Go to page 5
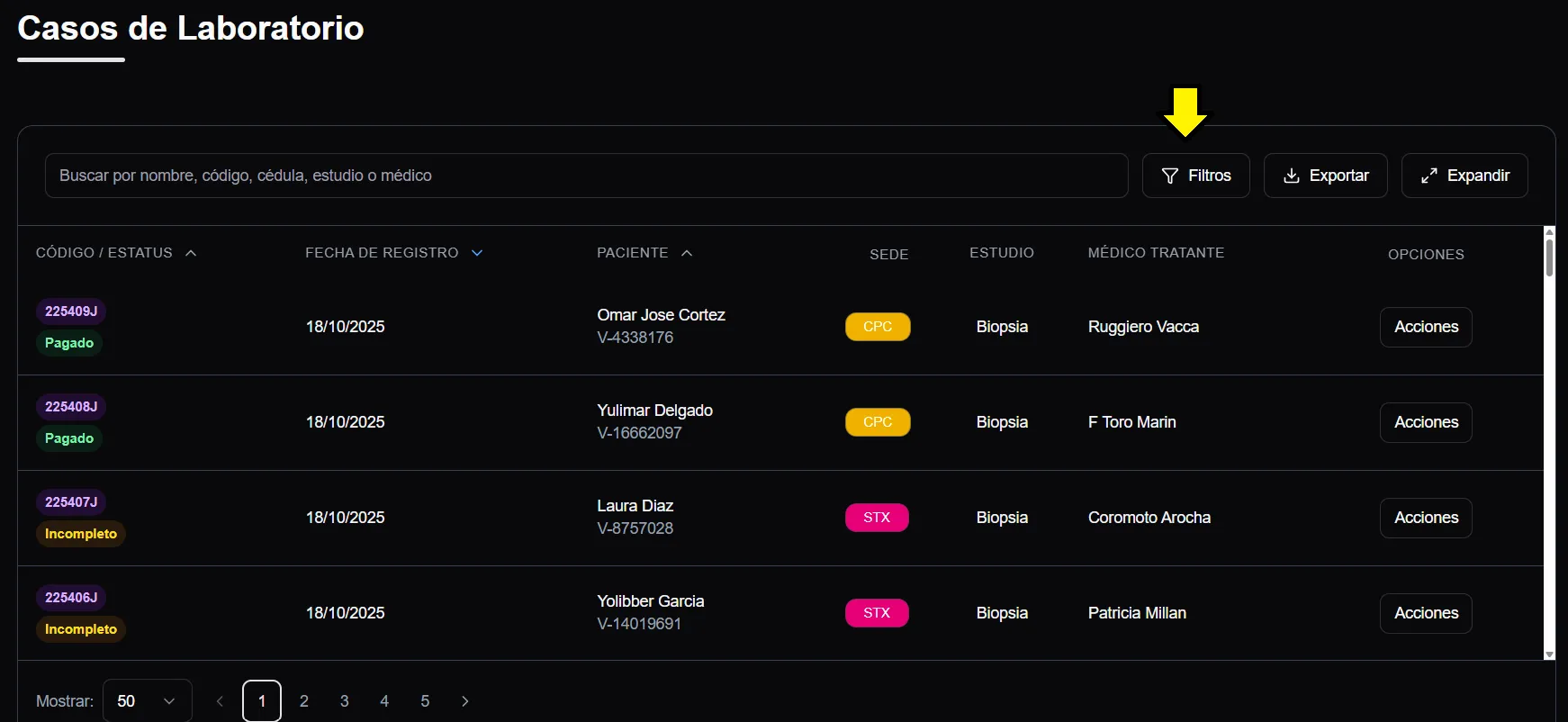The image size is (1568, 722). (x=425, y=701)
